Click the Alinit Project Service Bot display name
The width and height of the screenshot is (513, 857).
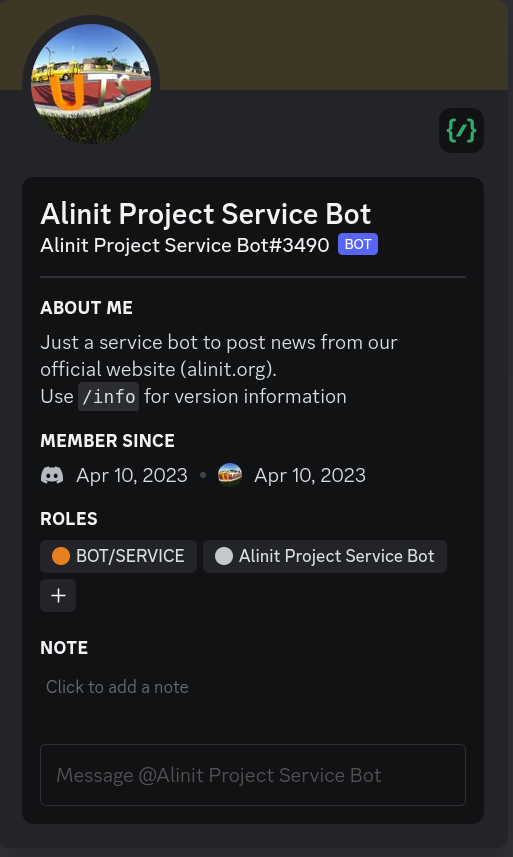[206, 213]
